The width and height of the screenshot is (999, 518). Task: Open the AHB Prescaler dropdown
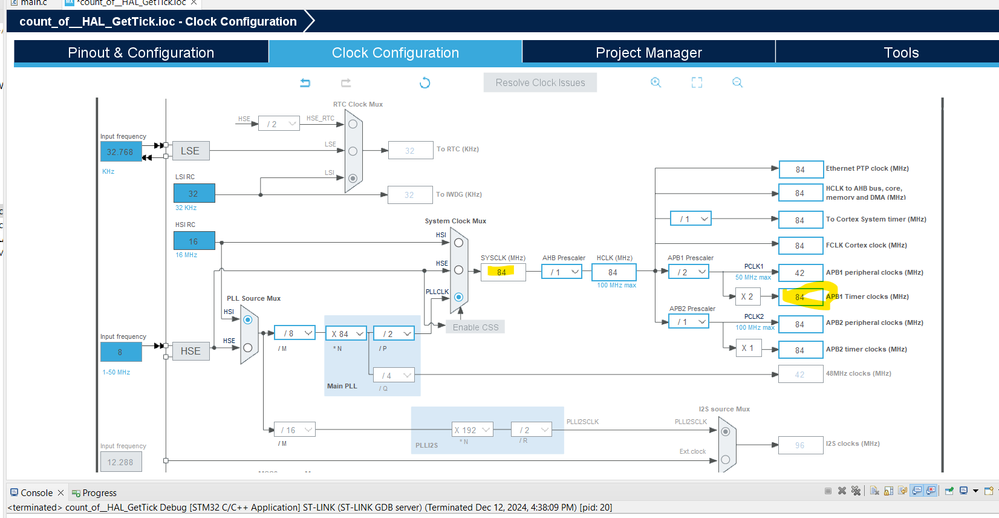(x=562, y=272)
